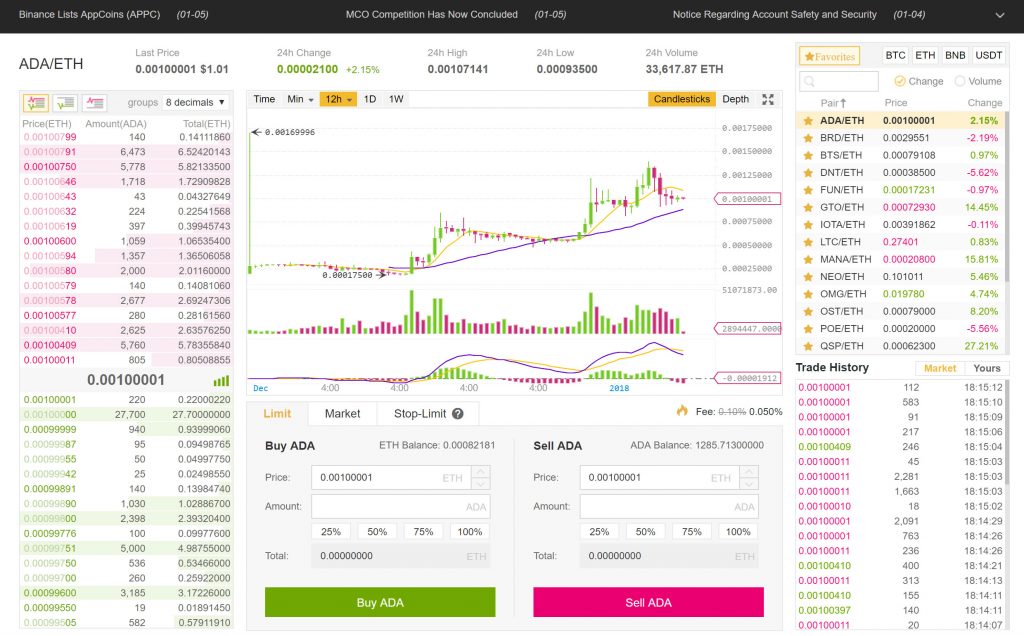Screen dimensions: 1024x636
Task: Click the green bars icon beside 0.00100001
Action: click(221, 381)
